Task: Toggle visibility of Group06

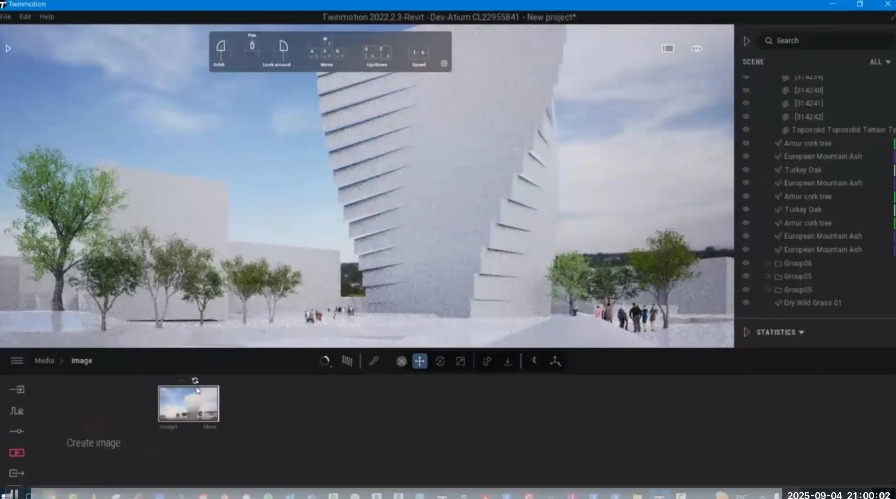Action: (745, 263)
